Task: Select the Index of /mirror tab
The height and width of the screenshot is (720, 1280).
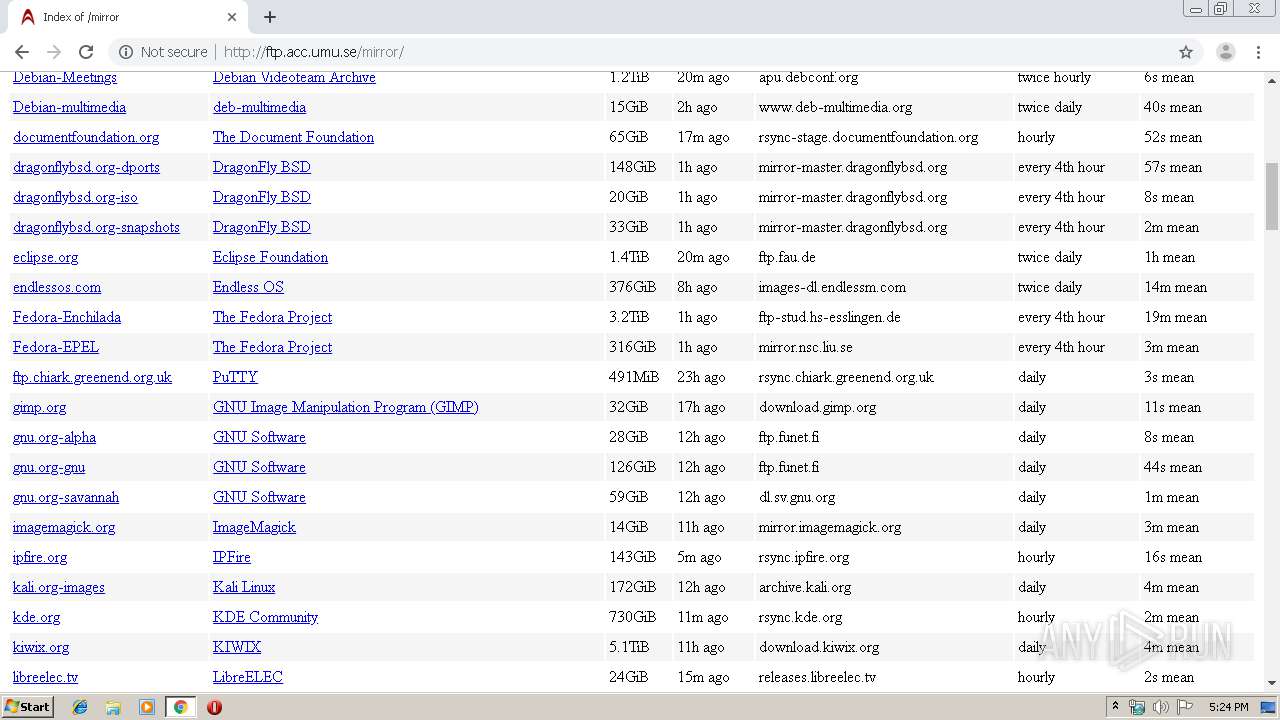Action: tap(128, 17)
